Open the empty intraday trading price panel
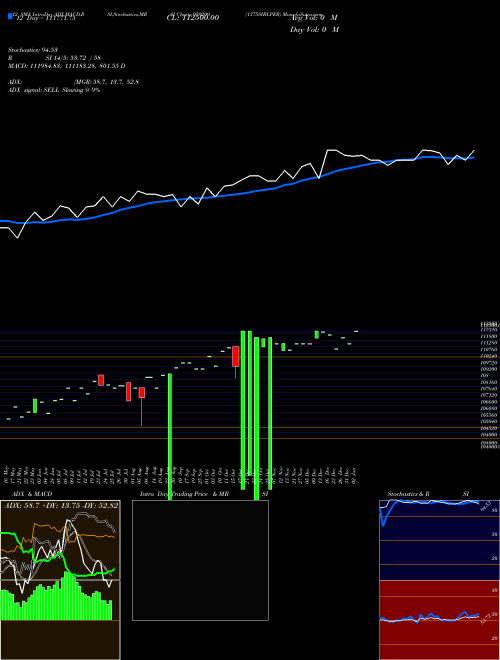Image resolution: width=500 pixels, height=660 pixels. 200,560
